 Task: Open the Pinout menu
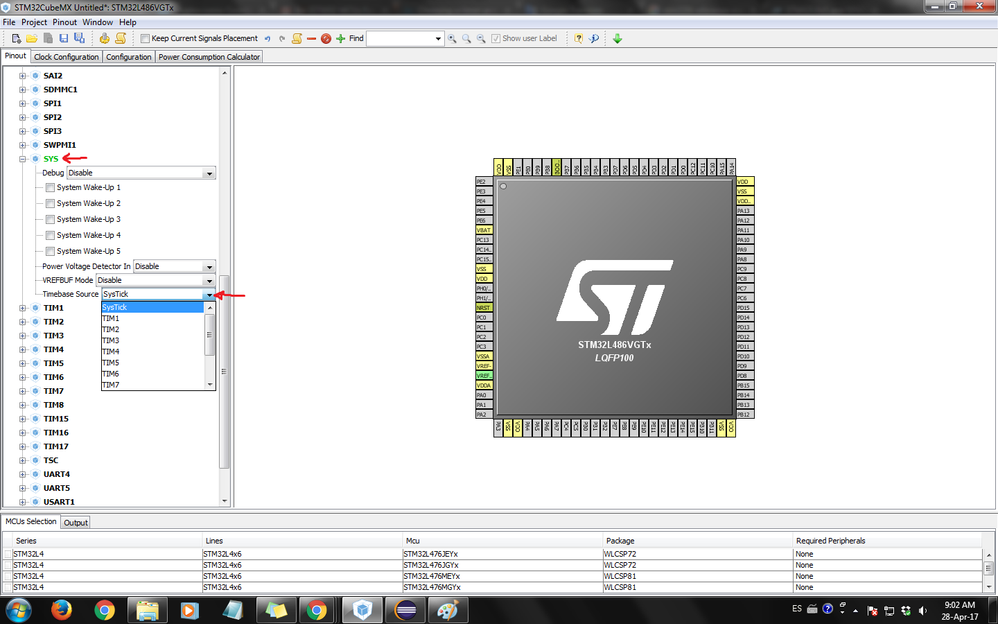point(65,22)
